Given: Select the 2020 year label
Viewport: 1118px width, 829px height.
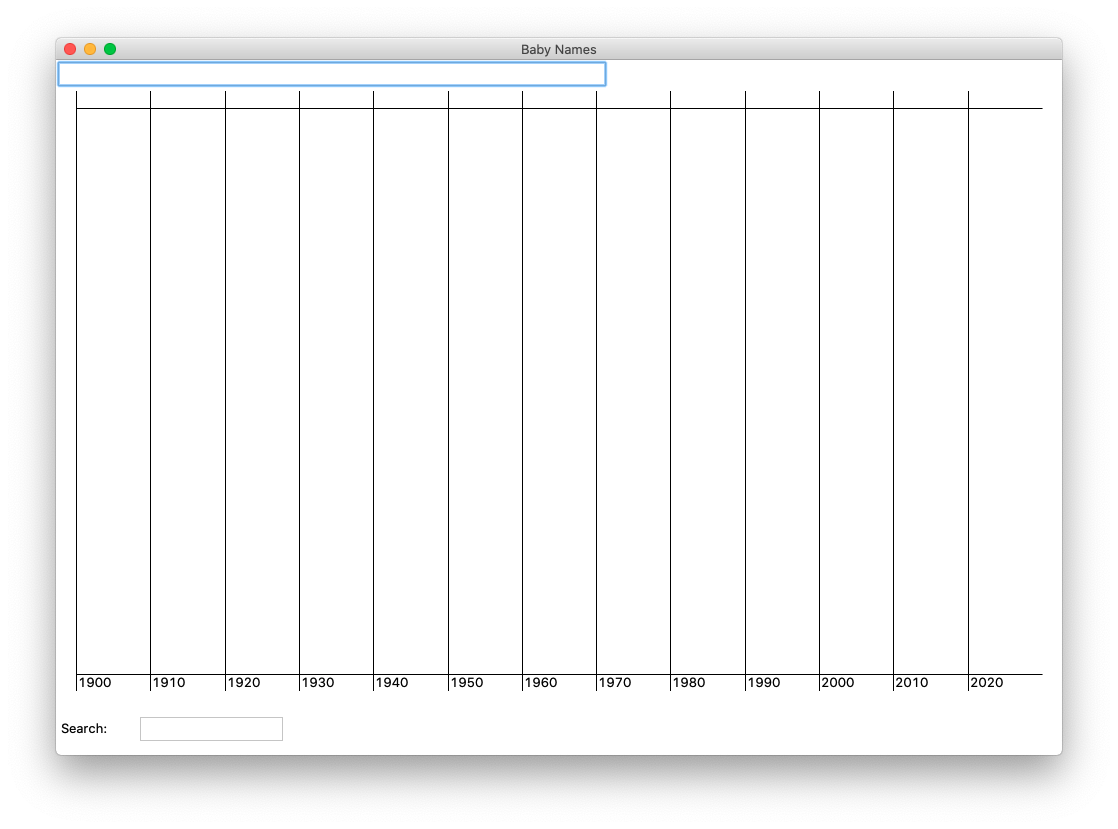Looking at the screenshot, I should (985, 683).
